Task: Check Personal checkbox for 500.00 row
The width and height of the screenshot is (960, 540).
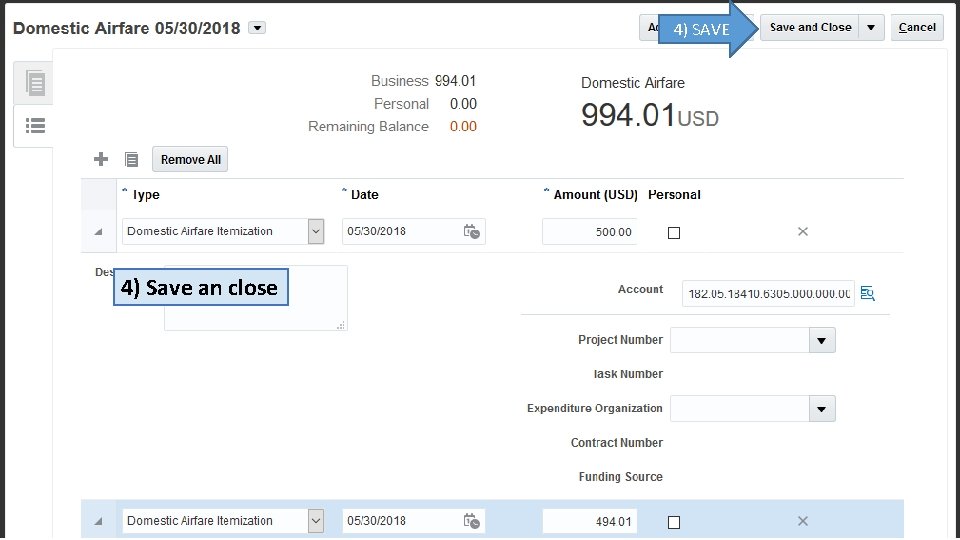Action: click(674, 233)
